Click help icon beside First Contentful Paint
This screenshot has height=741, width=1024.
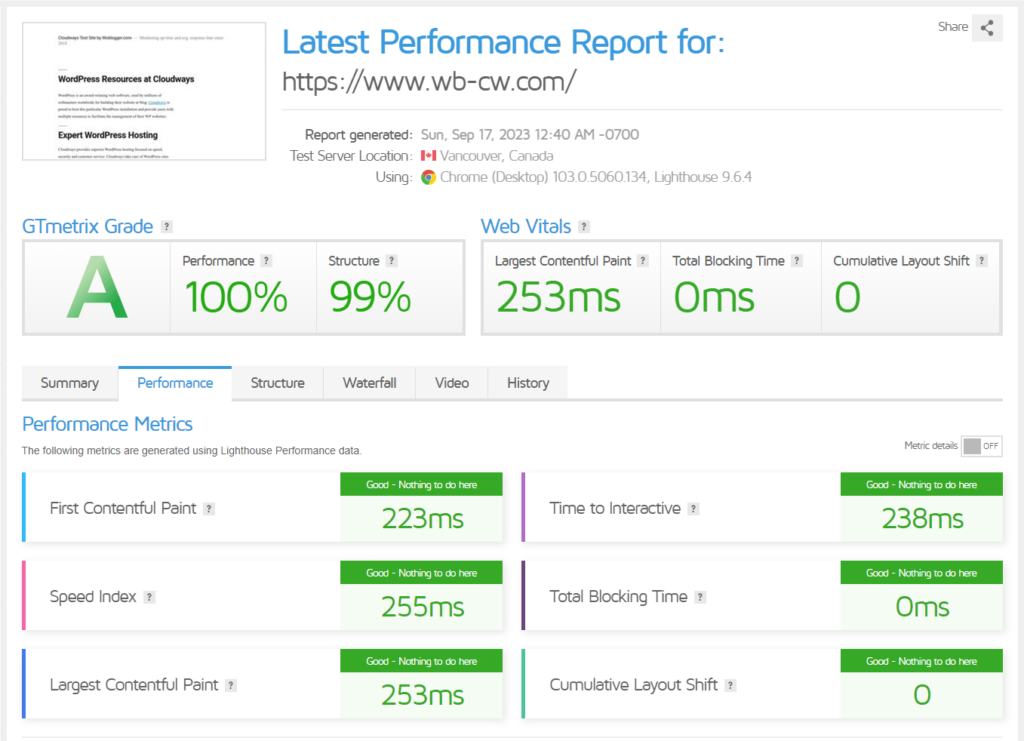(x=209, y=509)
